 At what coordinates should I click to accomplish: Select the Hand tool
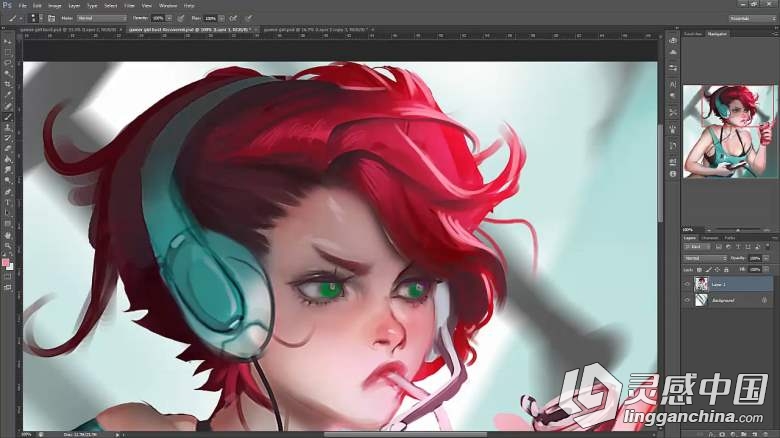(7, 235)
